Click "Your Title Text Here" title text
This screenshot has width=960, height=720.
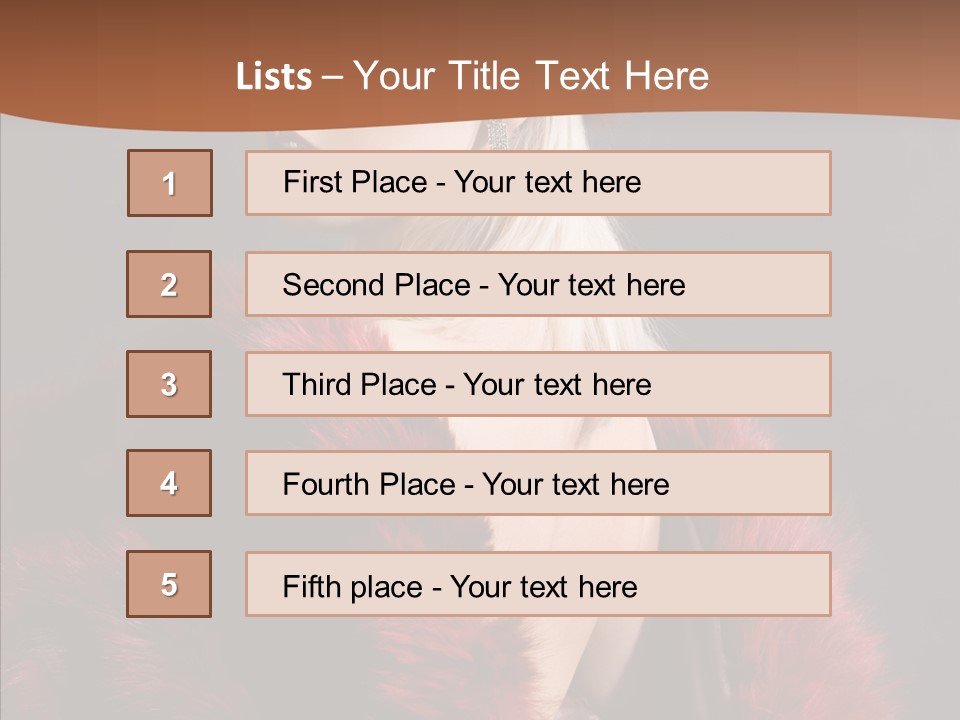[x=531, y=76]
